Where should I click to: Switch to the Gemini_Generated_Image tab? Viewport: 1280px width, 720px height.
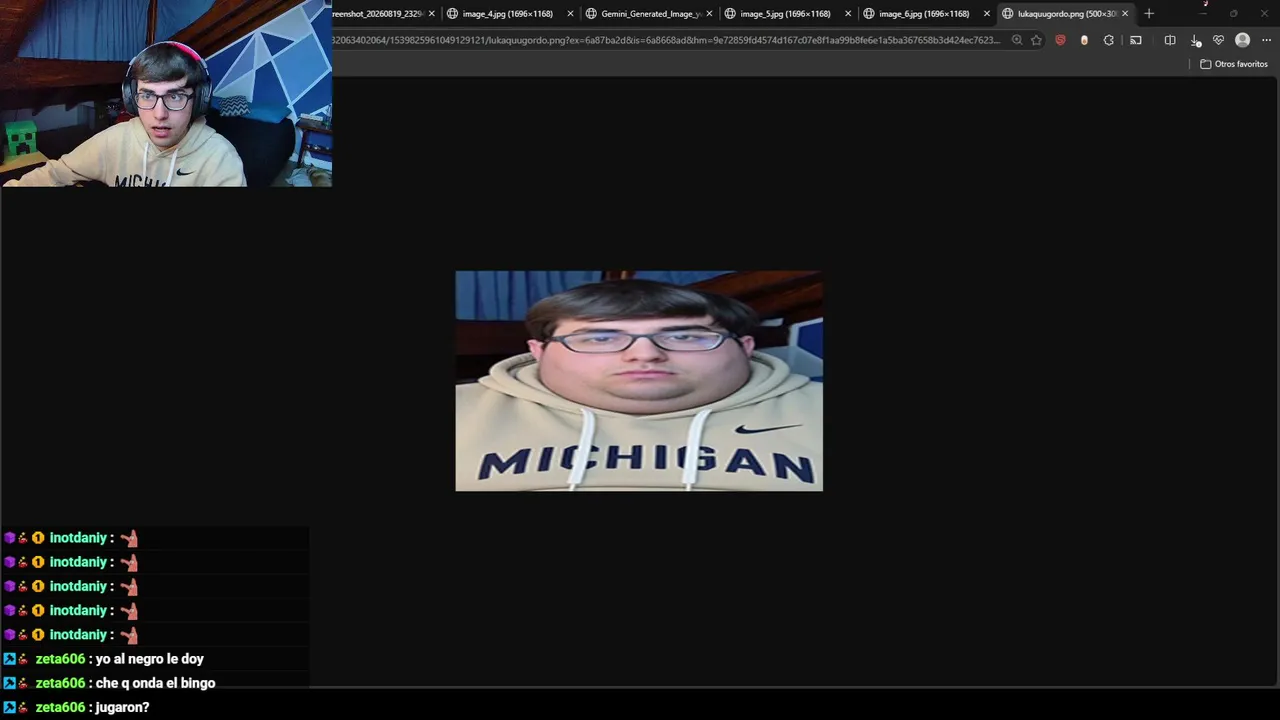[650, 14]
